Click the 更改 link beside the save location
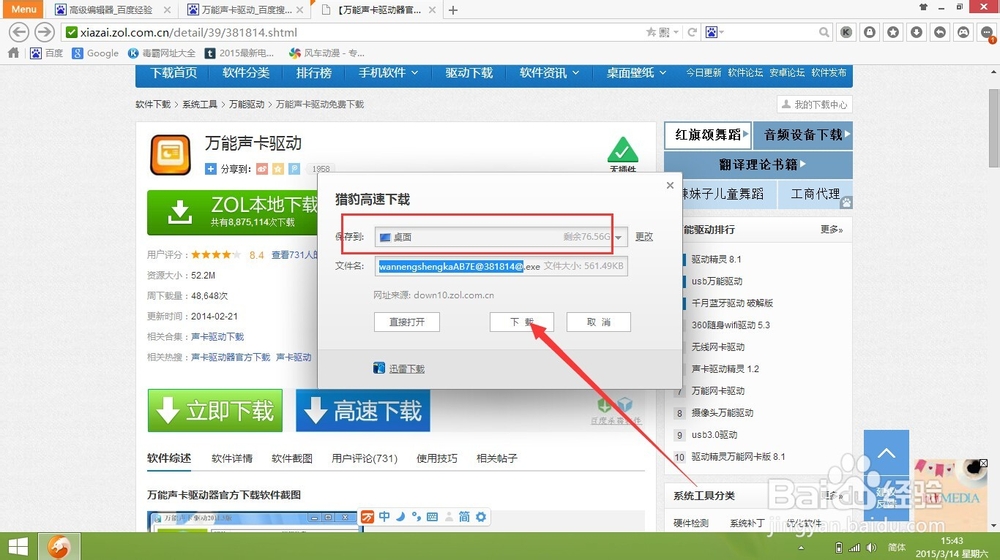Image resolution: width=1000 pixels, height=560 pixels. point(644,237)
